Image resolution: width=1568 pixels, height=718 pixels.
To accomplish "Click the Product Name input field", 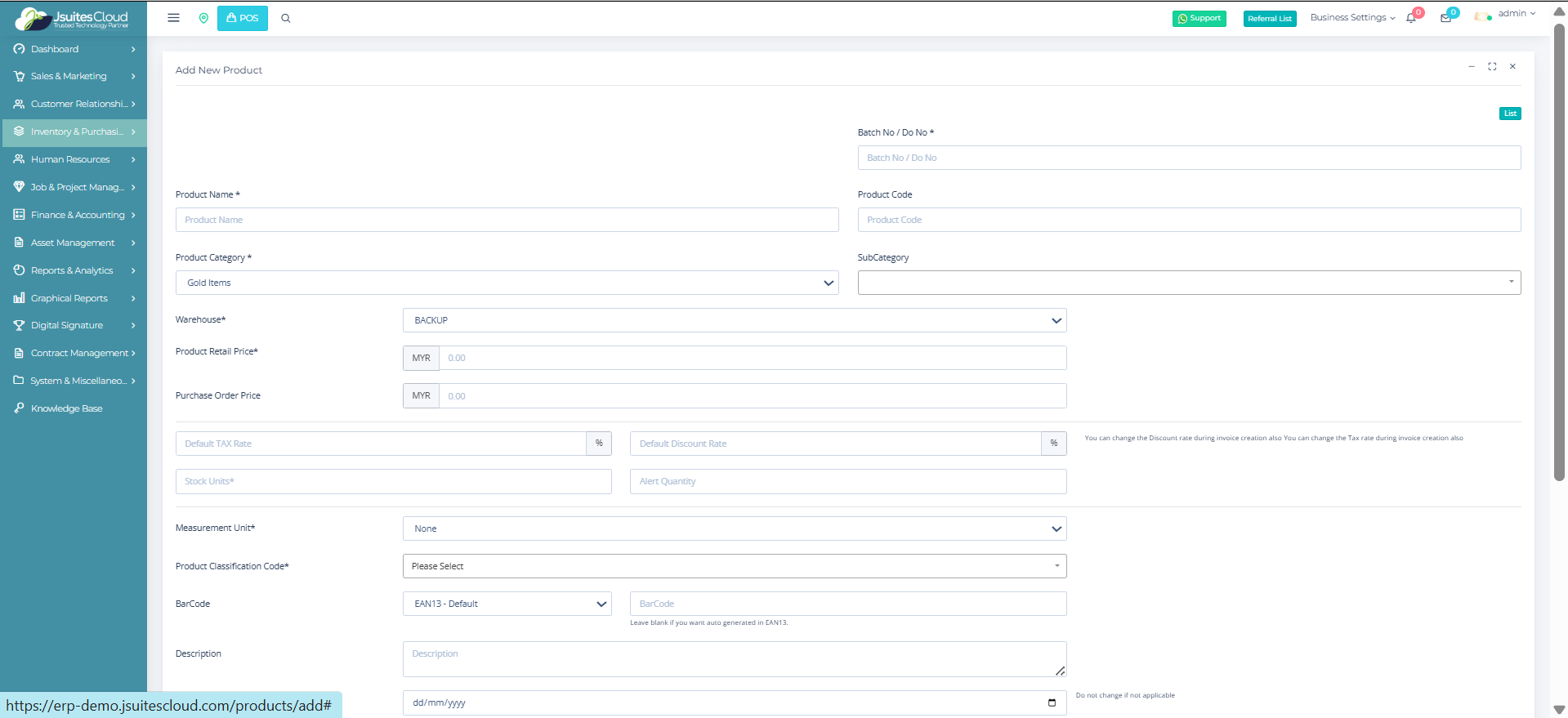I will tap(507, 220).
